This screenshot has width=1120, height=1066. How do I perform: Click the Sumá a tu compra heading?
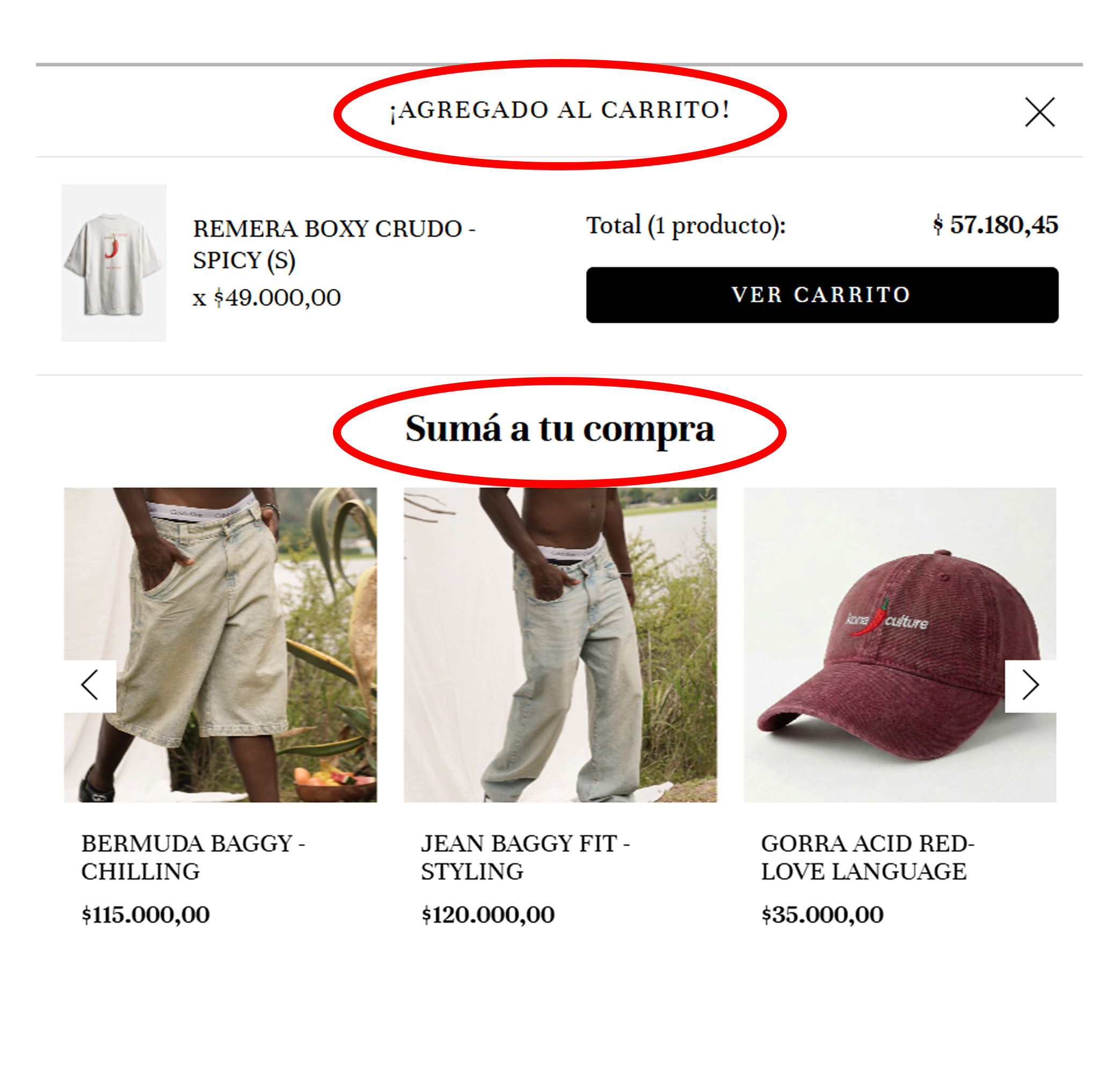tap(559, 429)
